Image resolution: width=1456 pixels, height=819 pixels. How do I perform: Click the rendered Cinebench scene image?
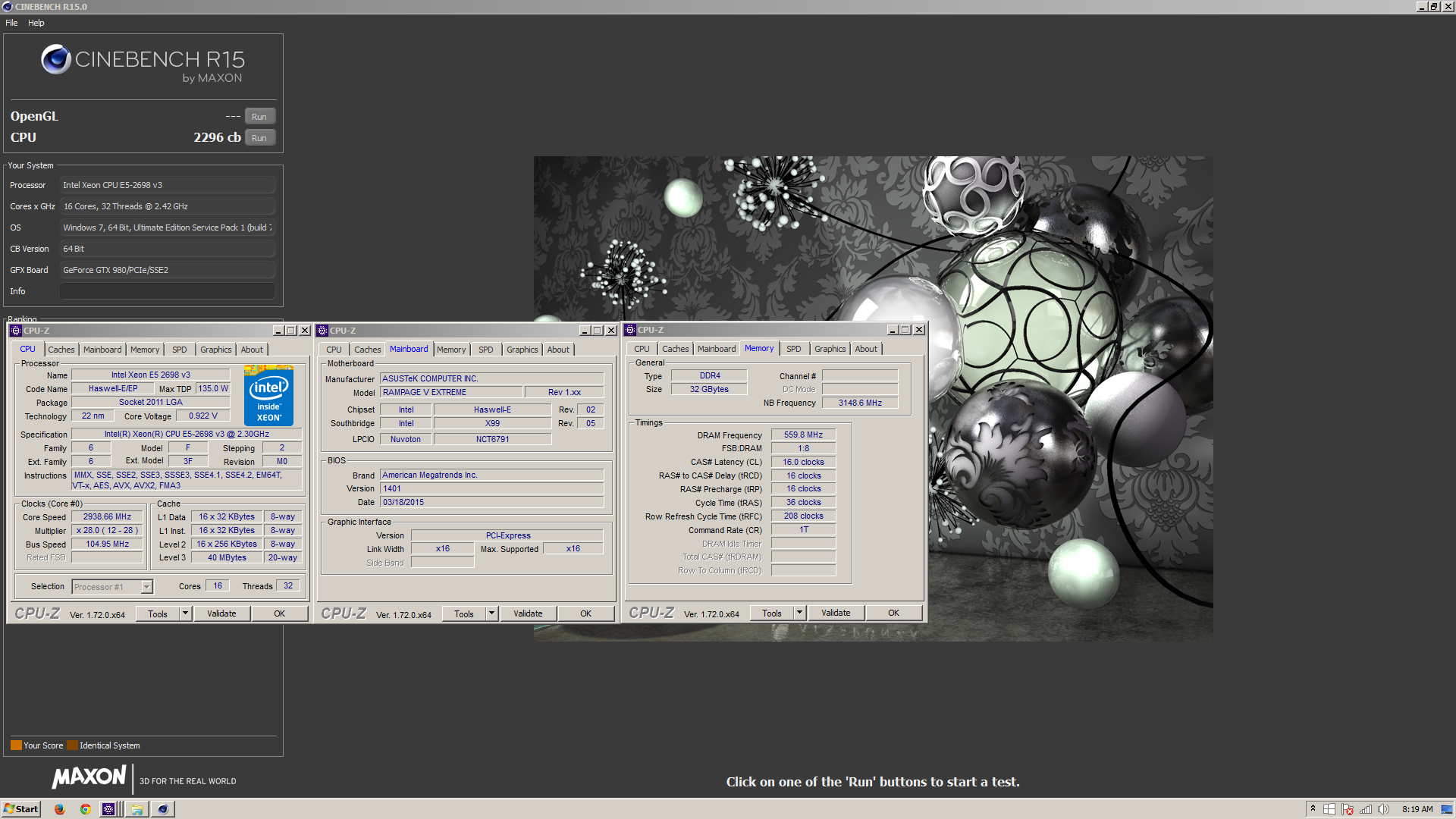pyautogui.click(x=873, y=398)
